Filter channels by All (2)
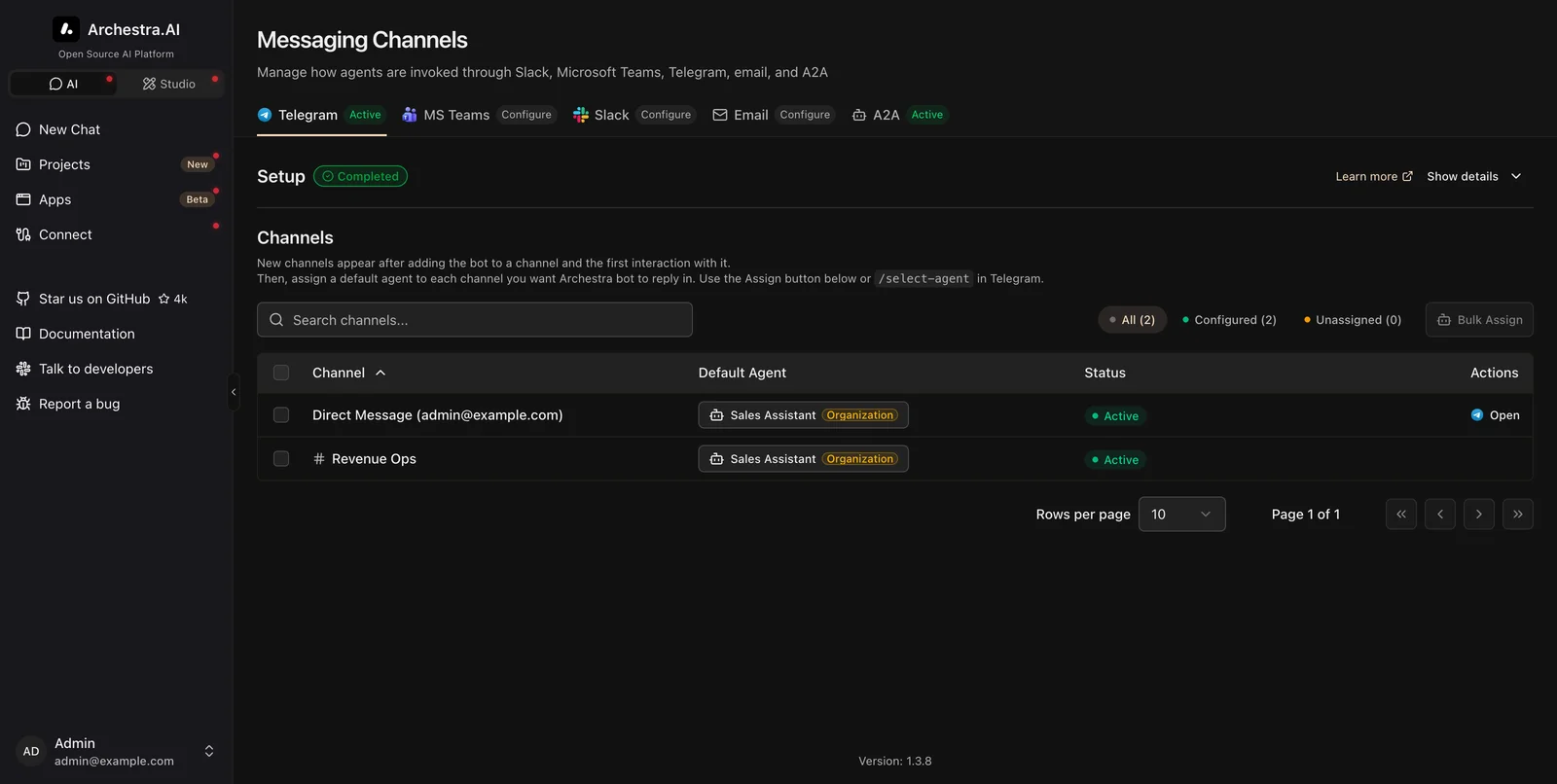 (1132, 320)
